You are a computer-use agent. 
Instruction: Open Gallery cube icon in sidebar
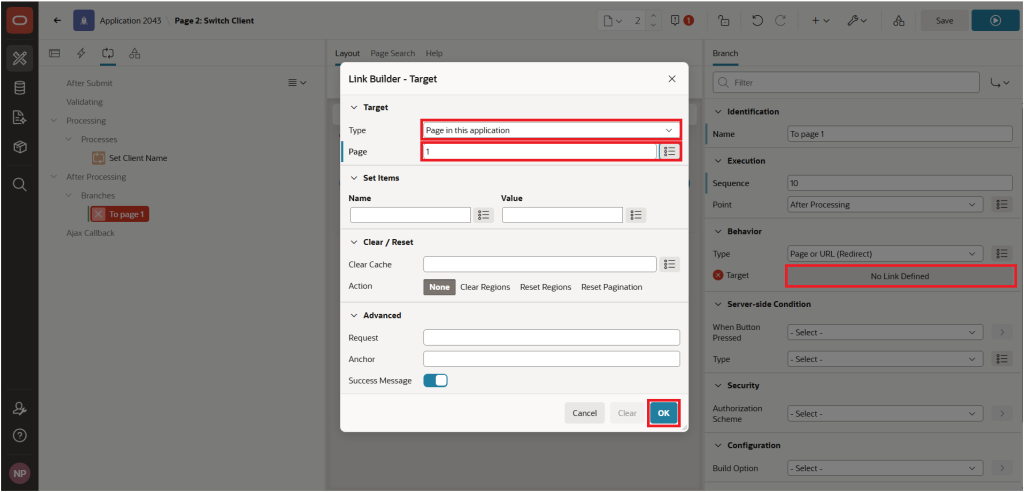point(19,148)
